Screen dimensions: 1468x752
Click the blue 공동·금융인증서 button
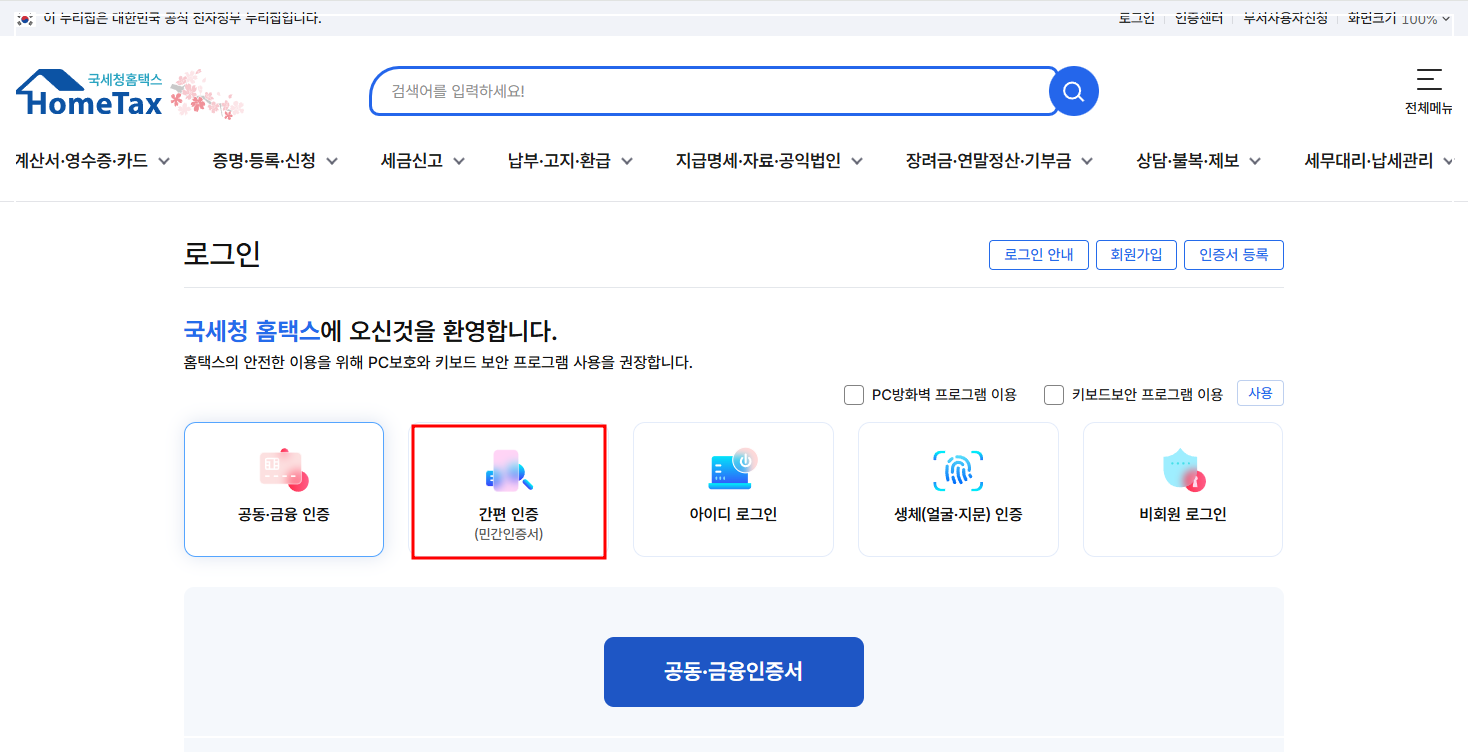click(734, 672)
